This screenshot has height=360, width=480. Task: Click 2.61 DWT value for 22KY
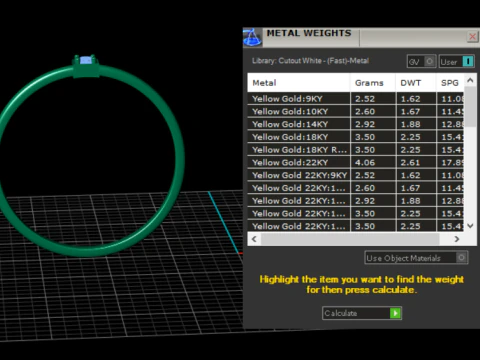(410, 163)
